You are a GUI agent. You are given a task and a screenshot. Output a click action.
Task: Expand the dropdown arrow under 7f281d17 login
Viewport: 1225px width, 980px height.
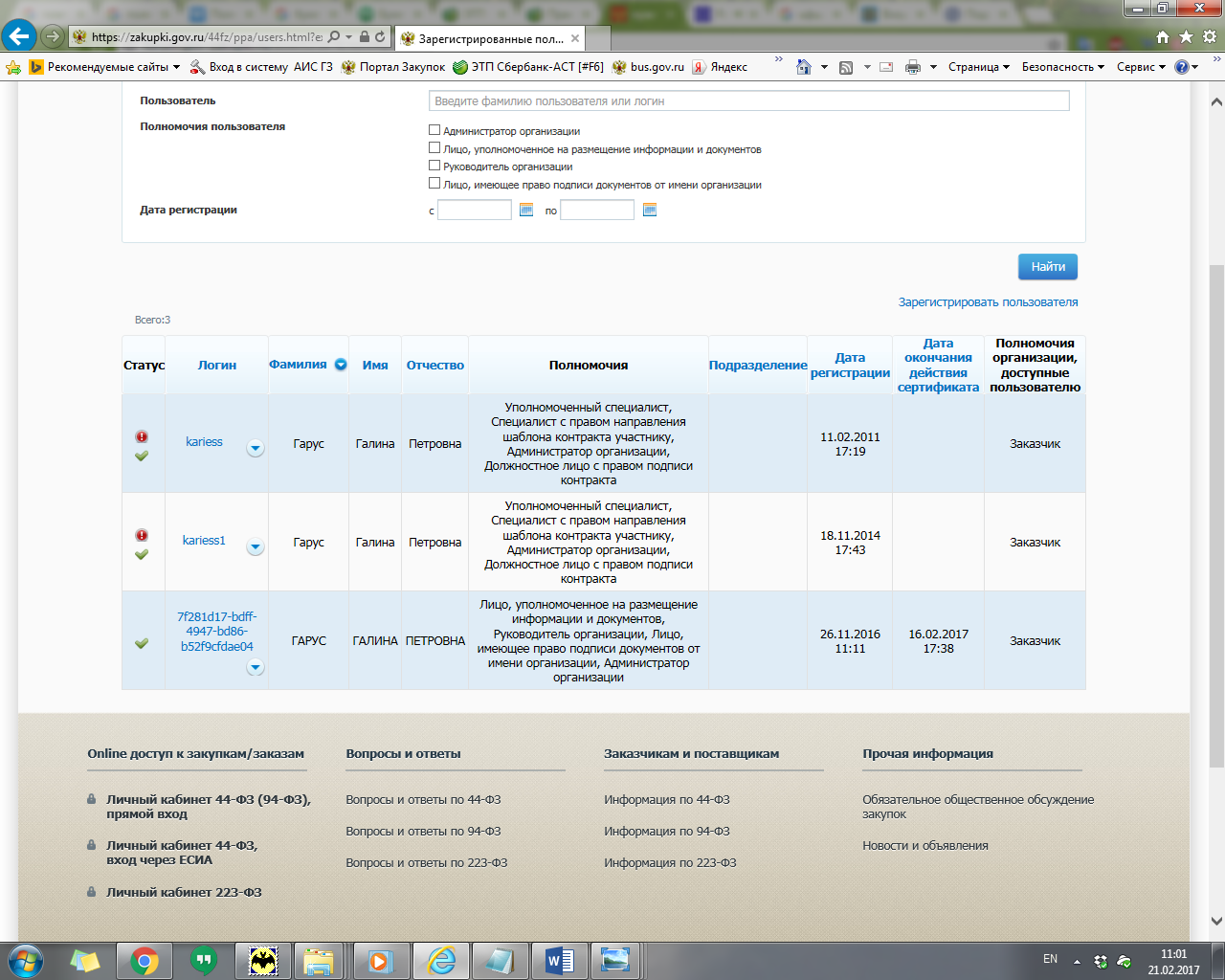coord(256,668)
